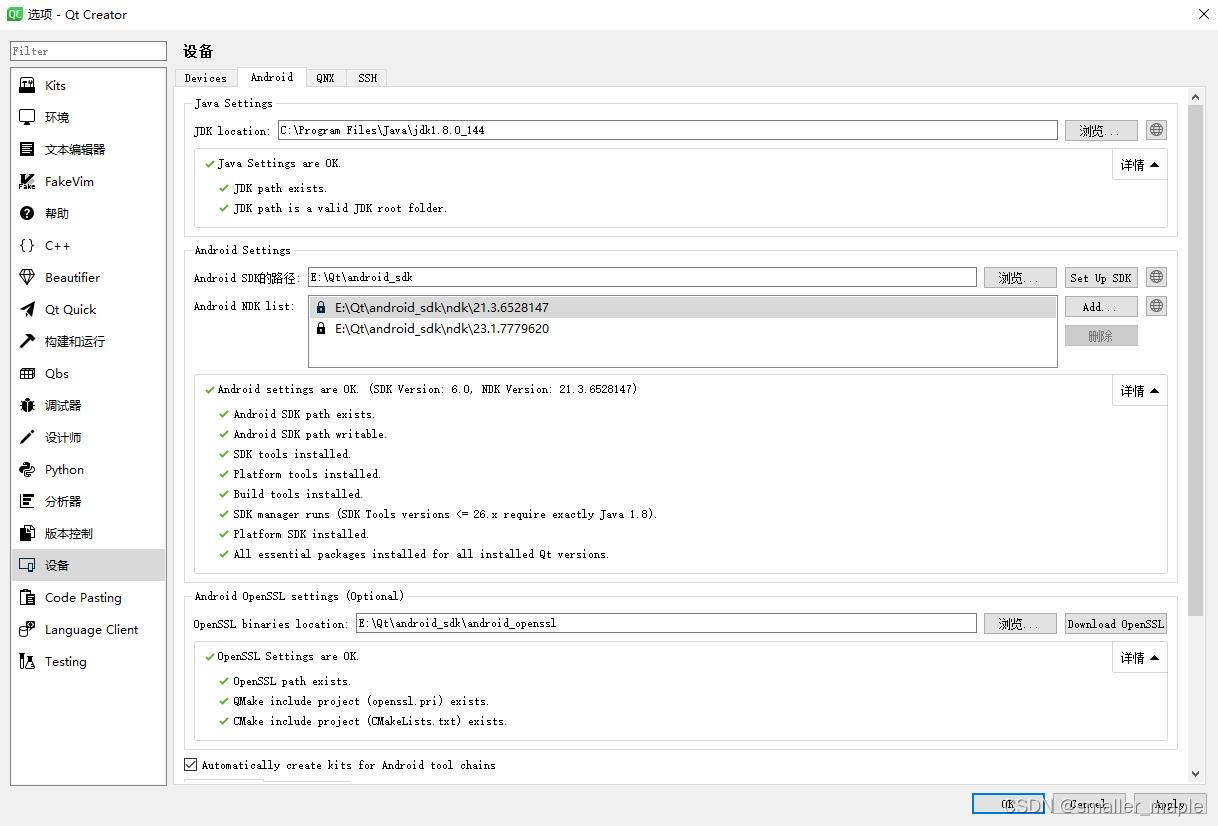Open the Language Client category
The height and width of the screenshot is (826, 1218).
pyautogui.click(x=88, y=629)
